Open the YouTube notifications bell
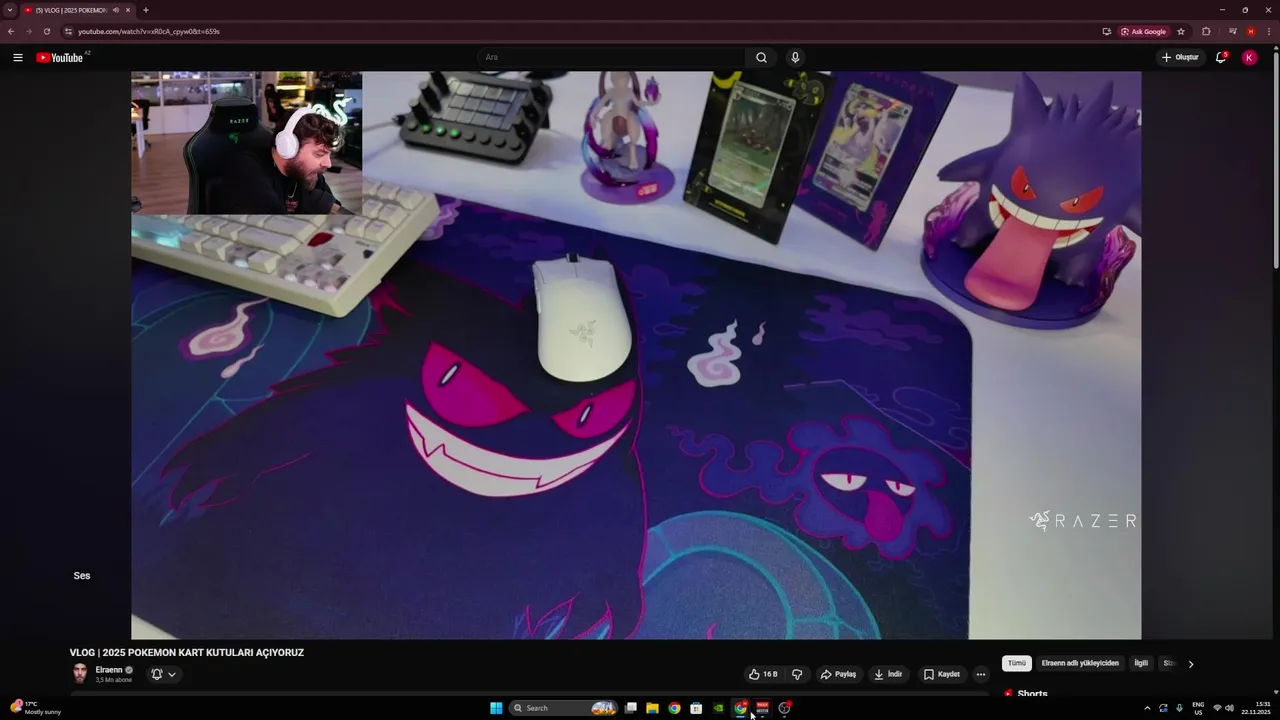Screen dimensions: 1280x720 pos(1221,57)
